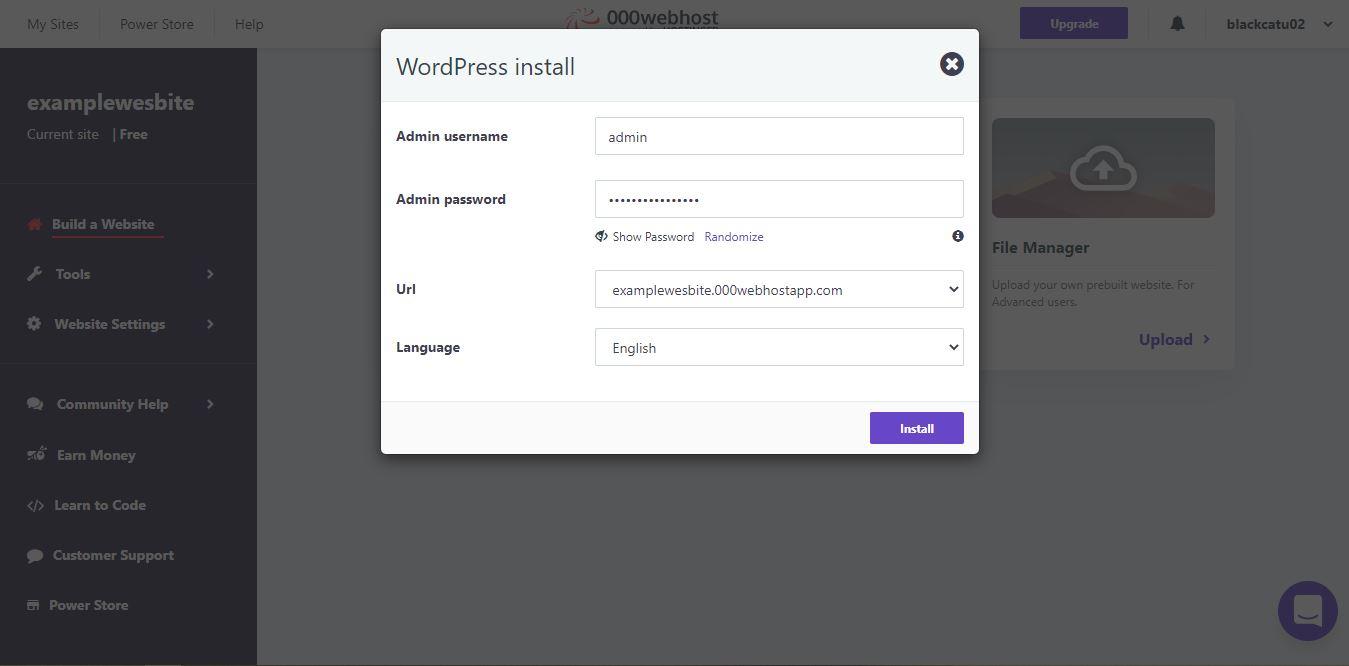
Task: Focus the Admin username field
Action: click(x=779, y=136)
